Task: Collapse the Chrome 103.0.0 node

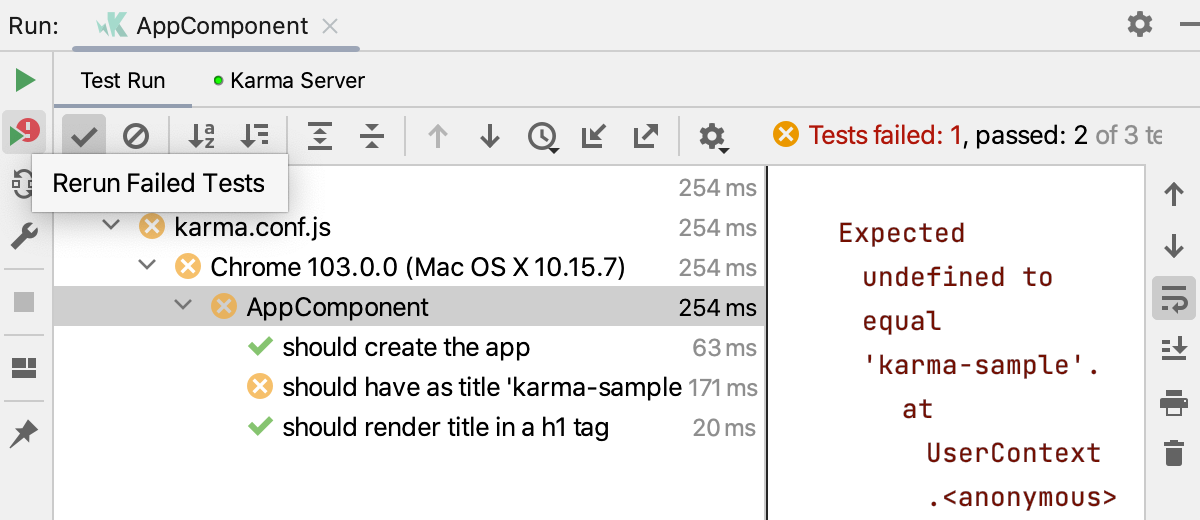Action: (148, 267)
